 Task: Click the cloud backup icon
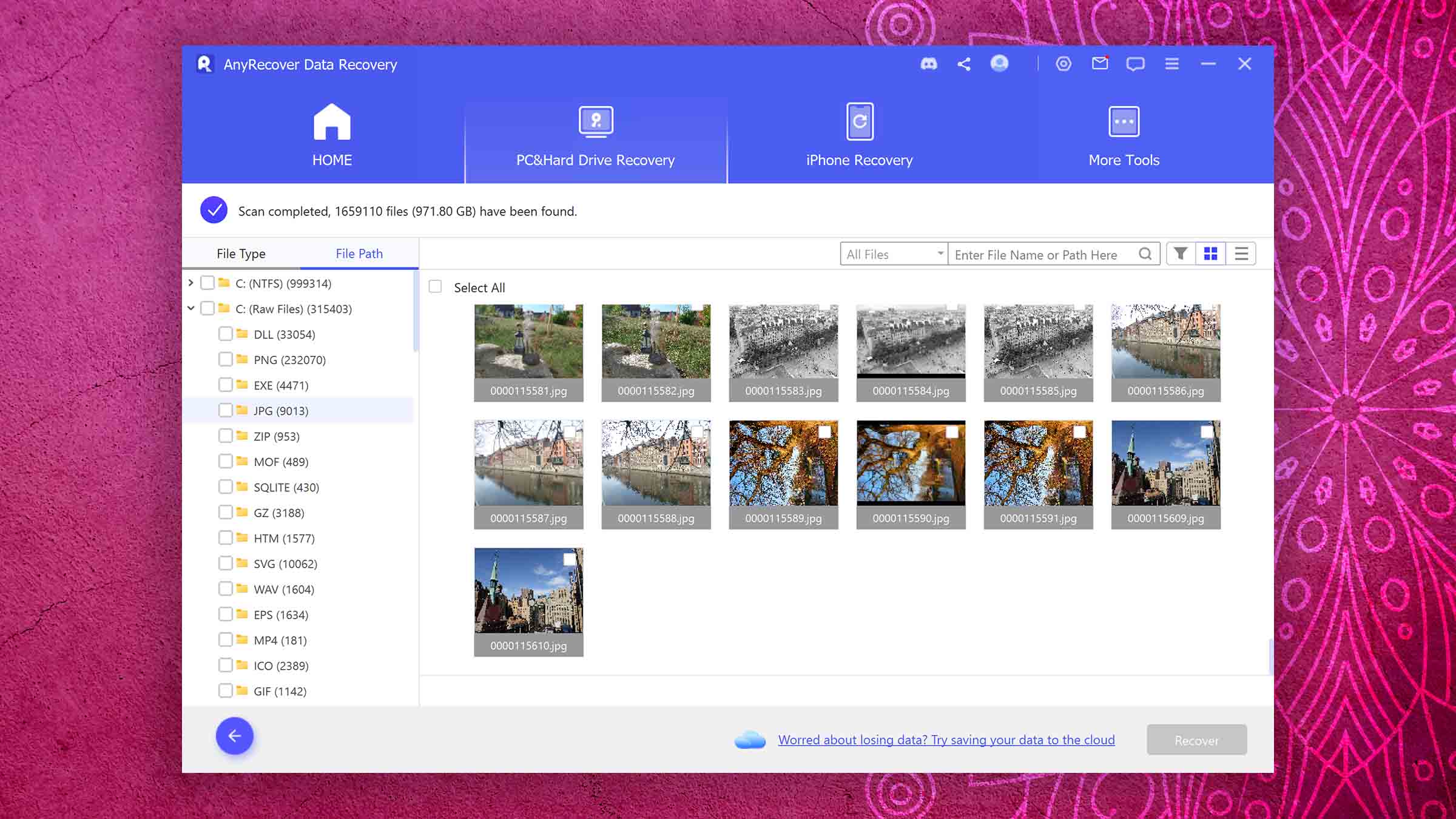point(750,740)
